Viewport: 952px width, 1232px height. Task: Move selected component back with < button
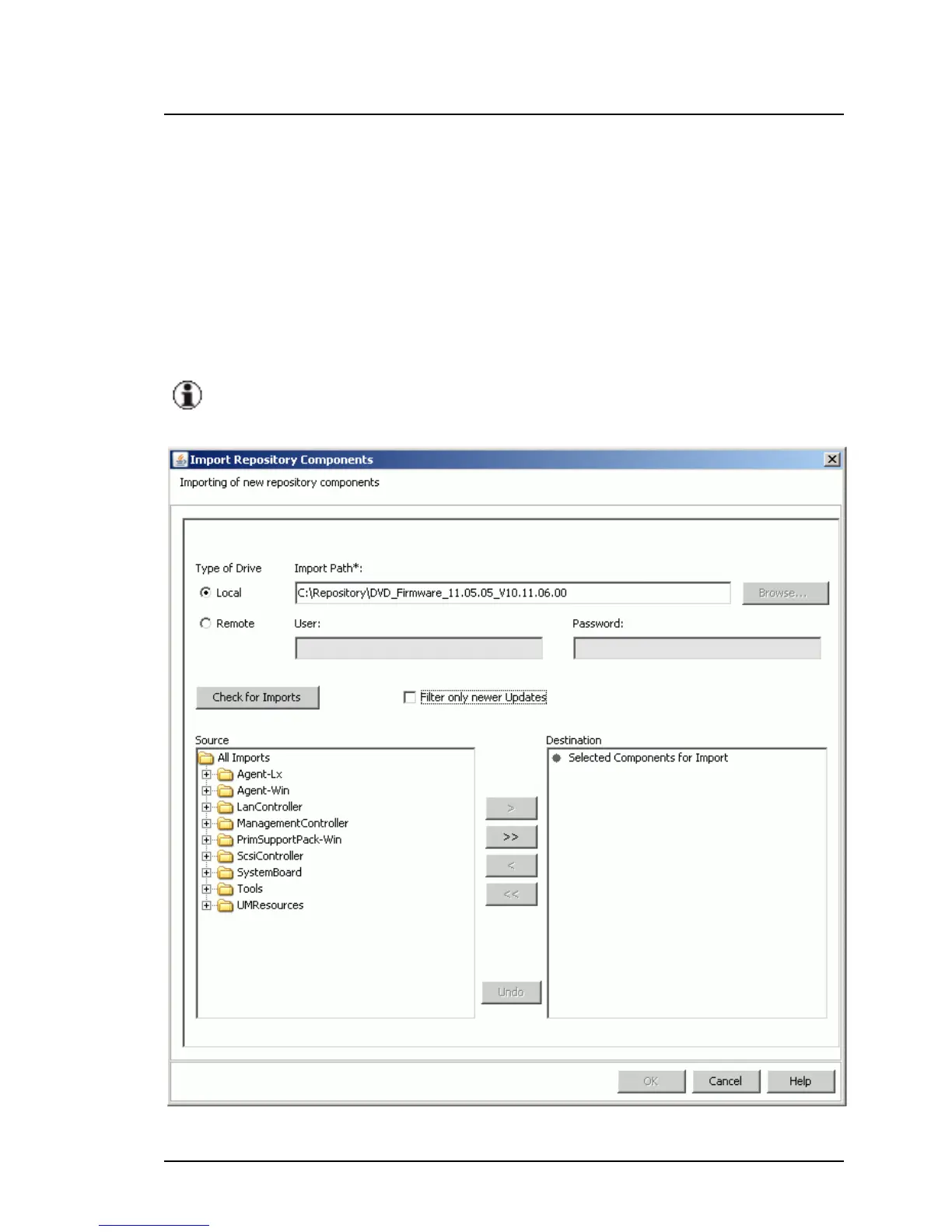click(511, 866)
